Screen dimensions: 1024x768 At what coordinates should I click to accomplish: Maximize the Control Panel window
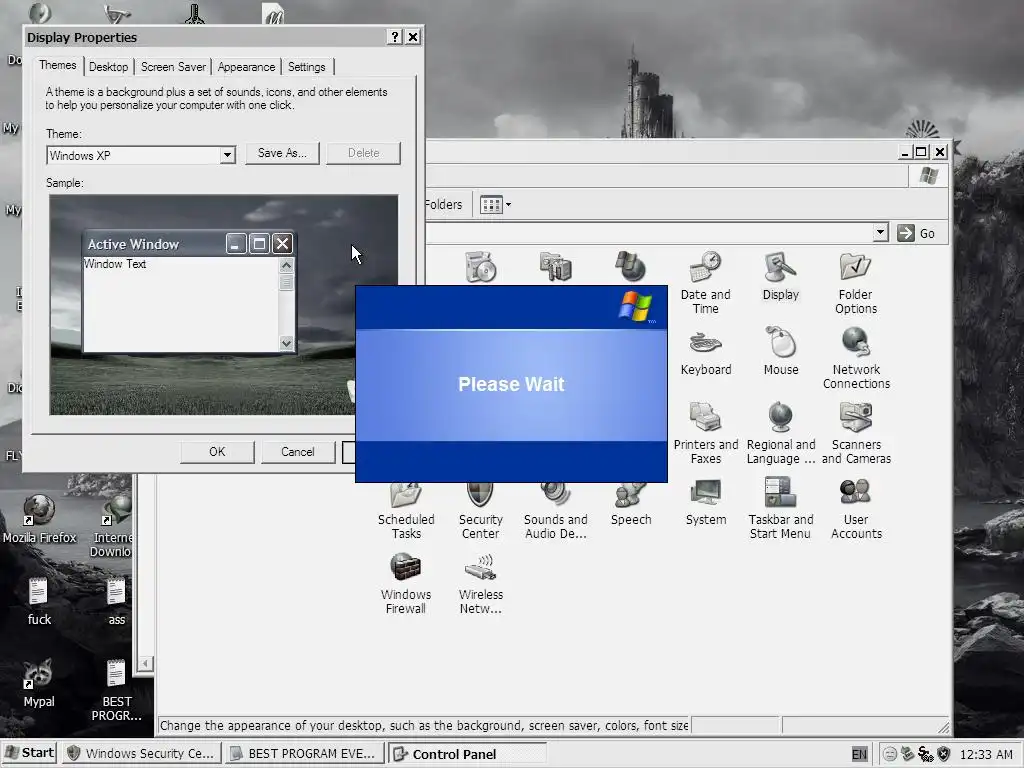tap(921, 152)
